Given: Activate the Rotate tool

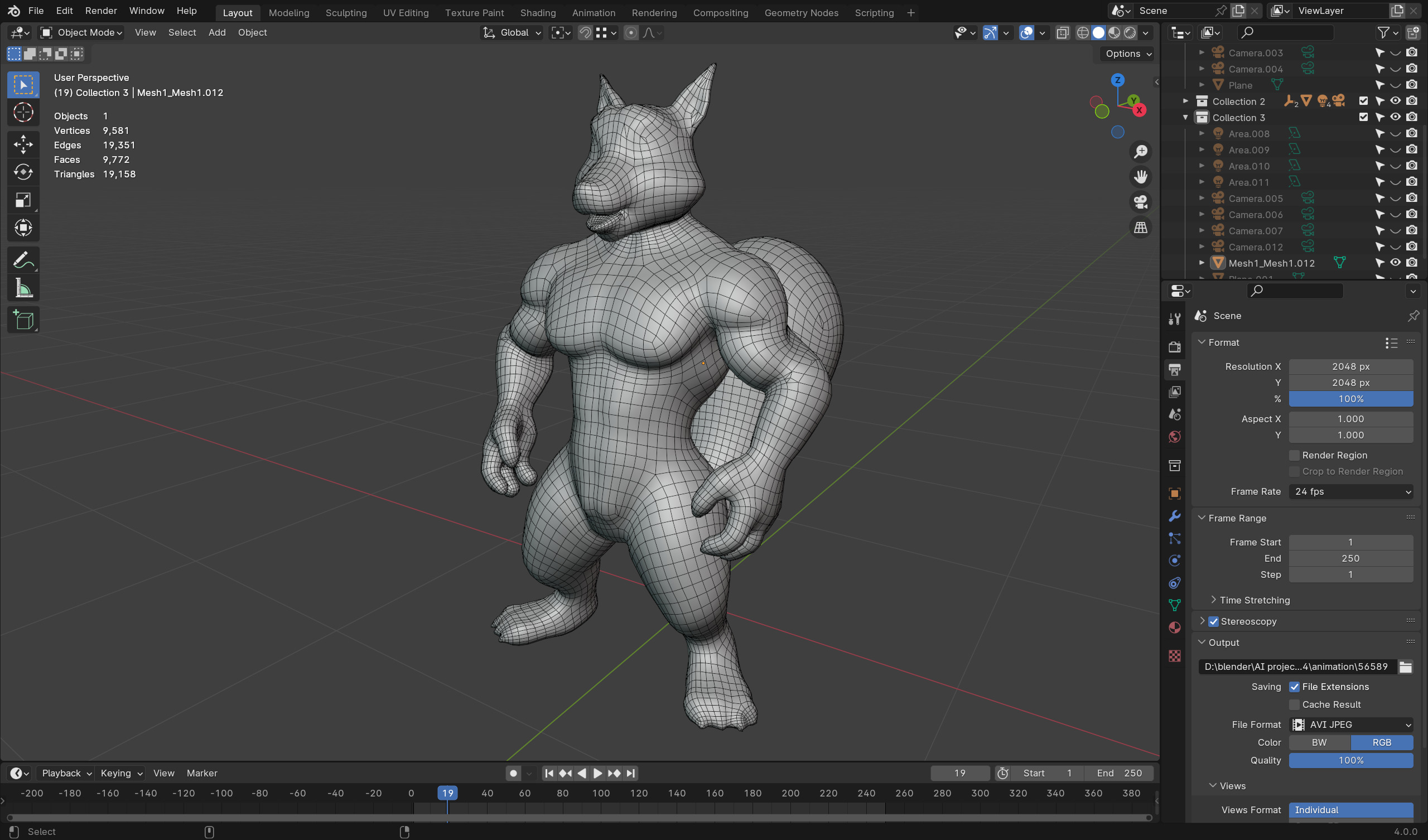Looking at the screenshot, I should [23, 172].
